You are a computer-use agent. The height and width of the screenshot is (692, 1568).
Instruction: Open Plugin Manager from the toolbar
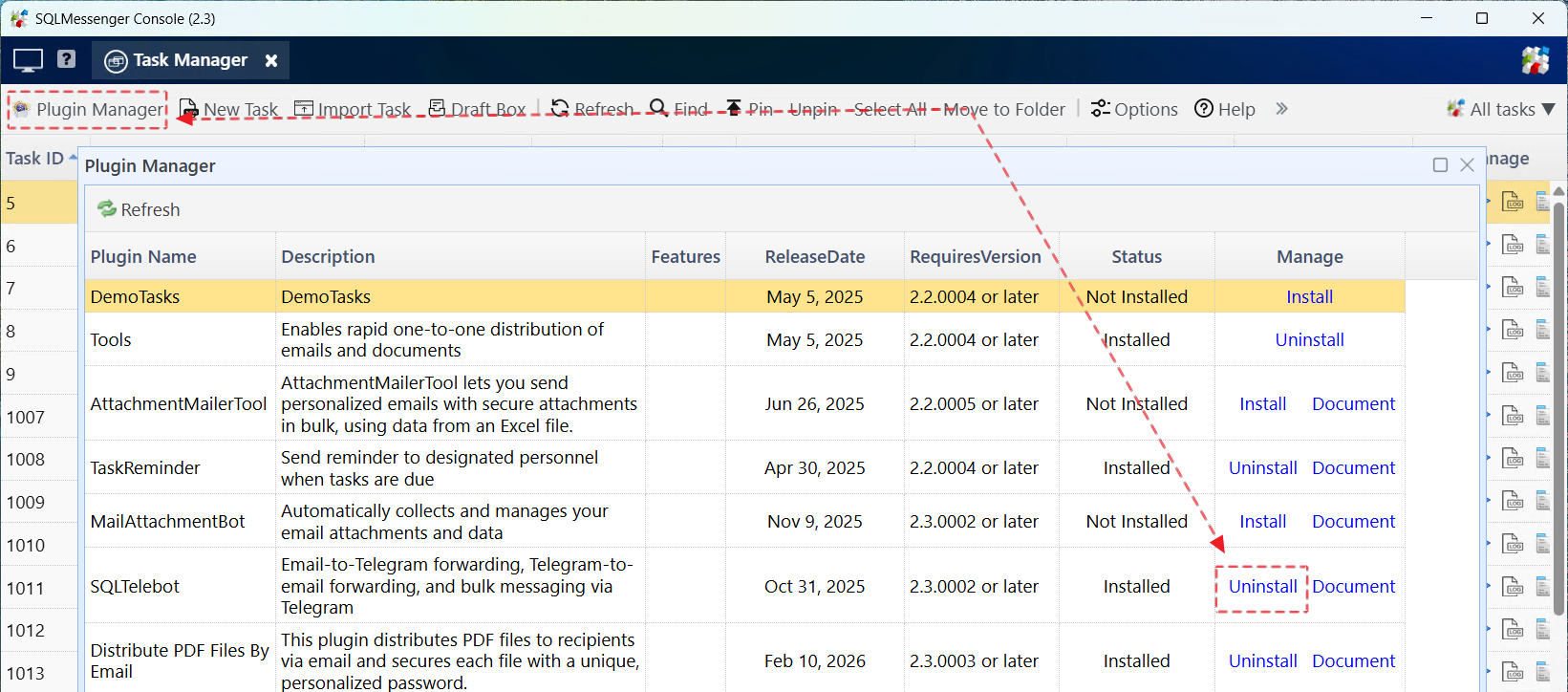click(x=89, y=109)
